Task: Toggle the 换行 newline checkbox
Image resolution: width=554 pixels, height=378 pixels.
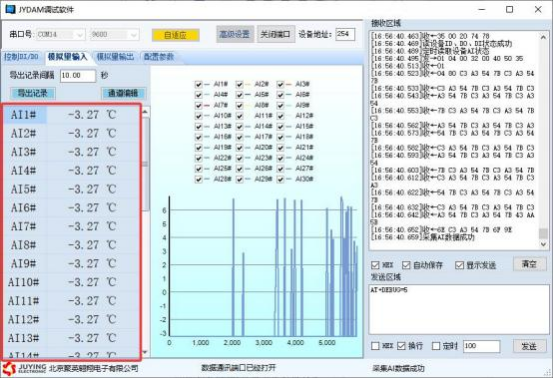Action: click(401, 346)
